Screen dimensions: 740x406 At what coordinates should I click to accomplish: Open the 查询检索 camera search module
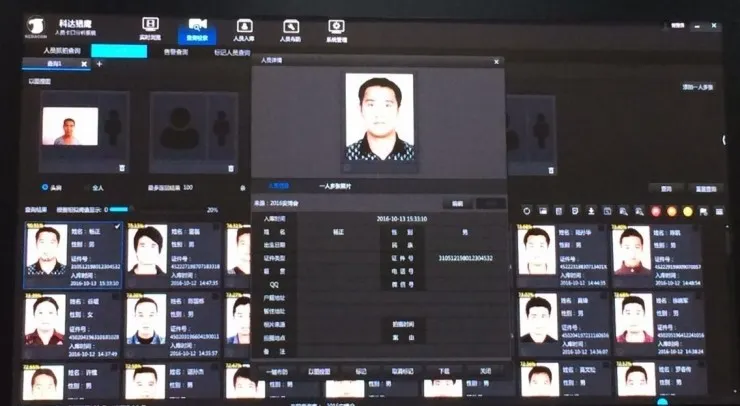[197, 30]
